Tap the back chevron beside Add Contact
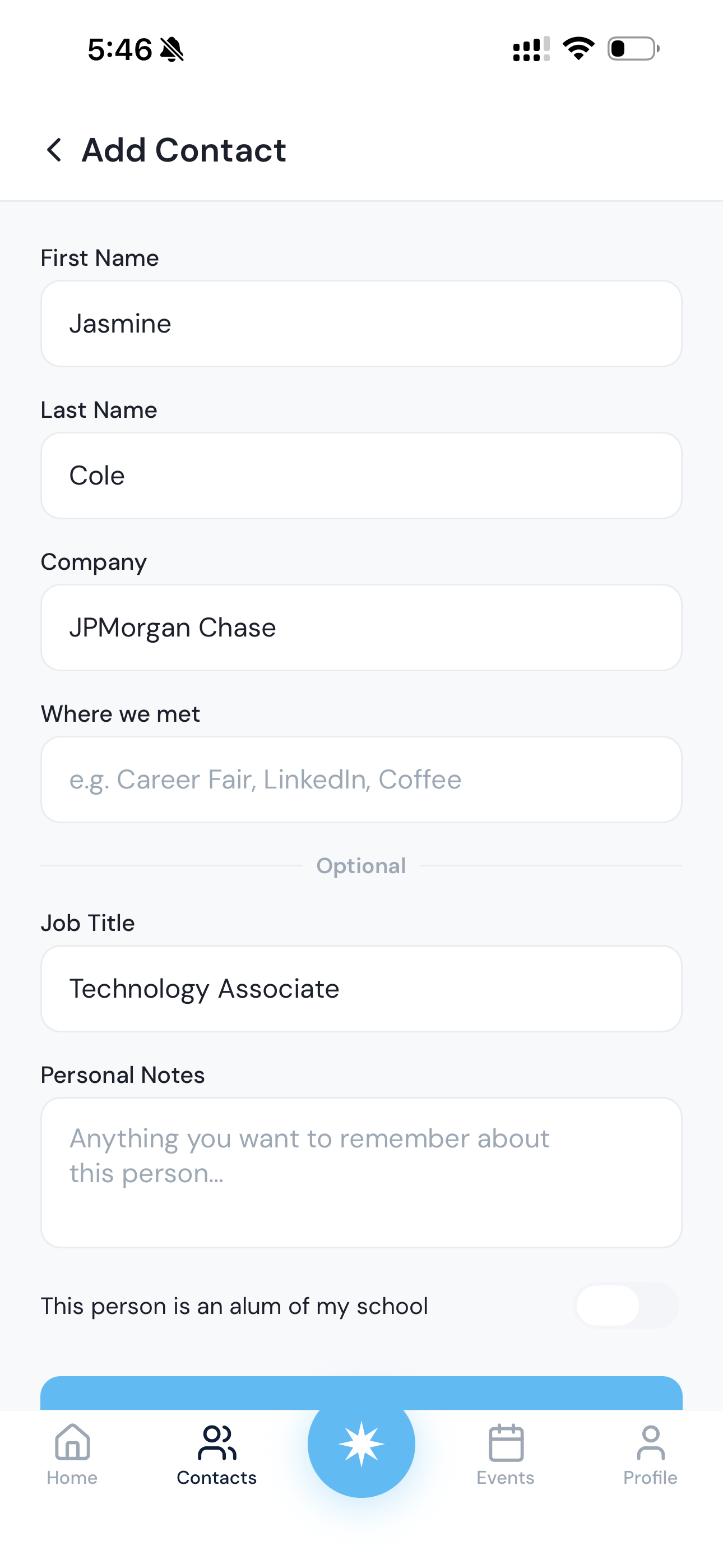 coord(54,149)
